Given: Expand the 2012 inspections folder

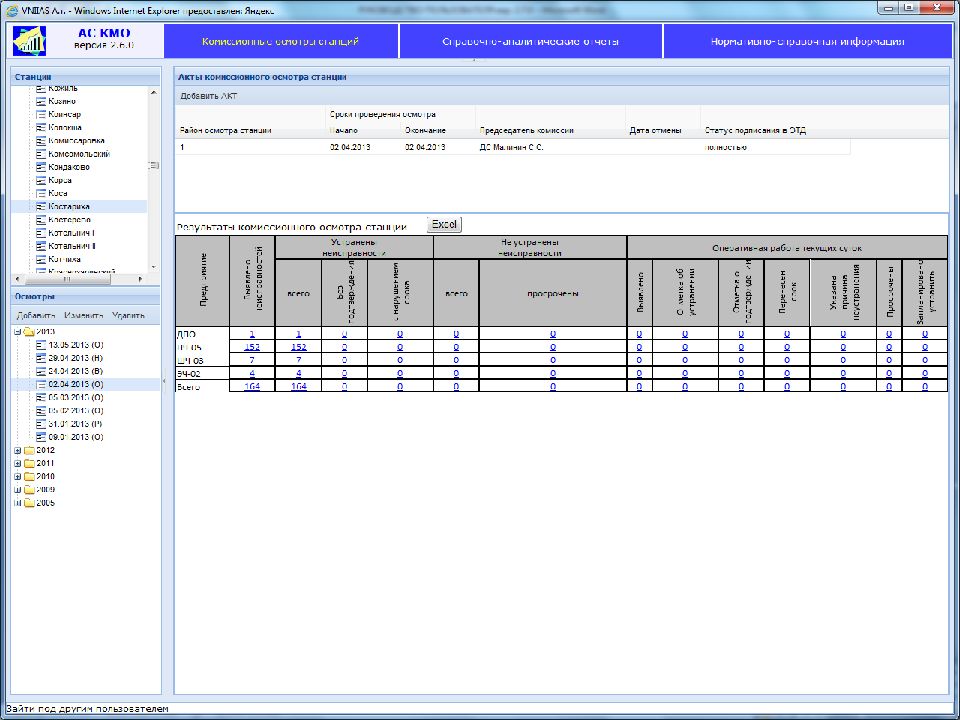Looking at the screenshot, I should [18, 451].
